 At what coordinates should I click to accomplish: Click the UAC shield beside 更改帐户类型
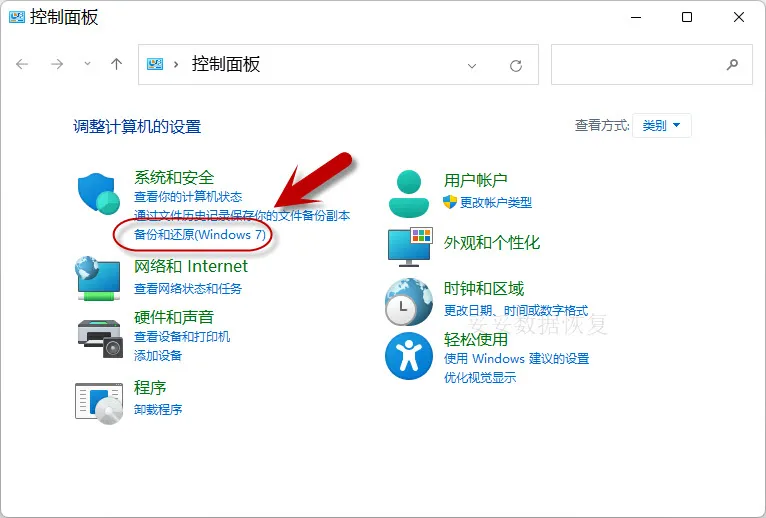[449, 202]
